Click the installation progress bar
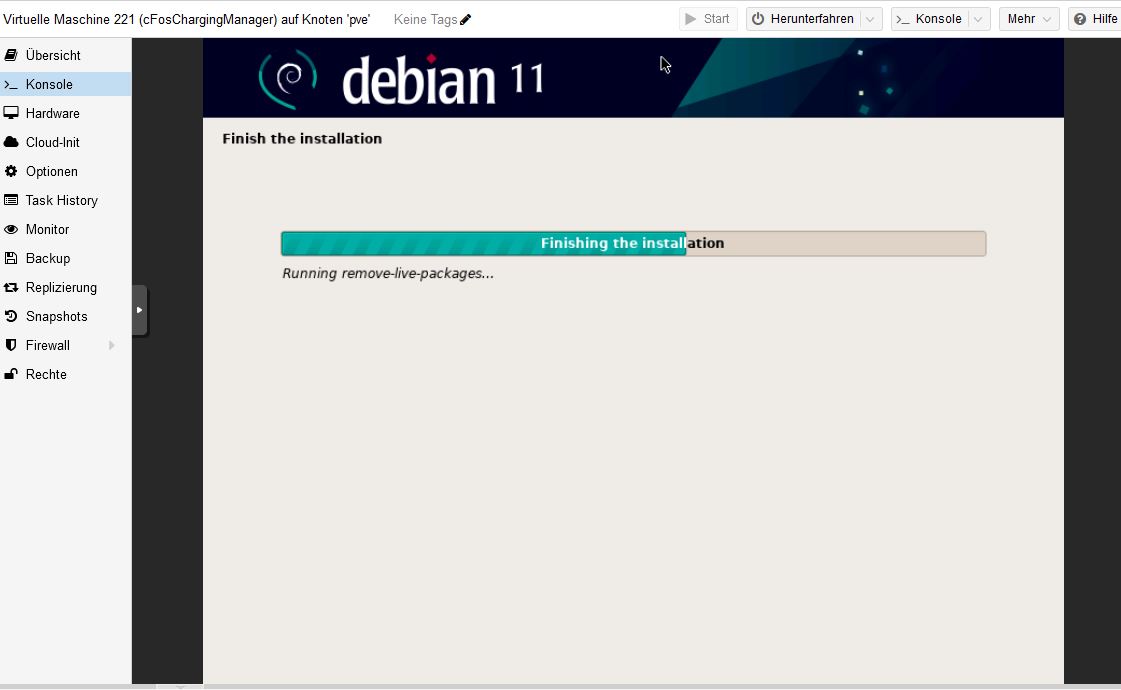 (x=633, y=243)
